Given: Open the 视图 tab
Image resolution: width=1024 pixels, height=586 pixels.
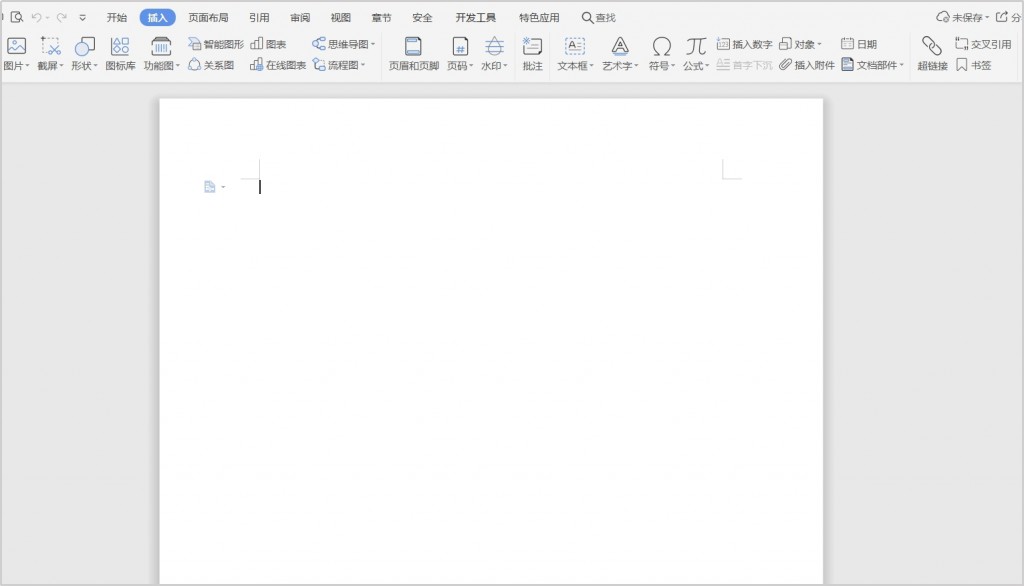Looking at the screenshot, I should coord(341,18).
